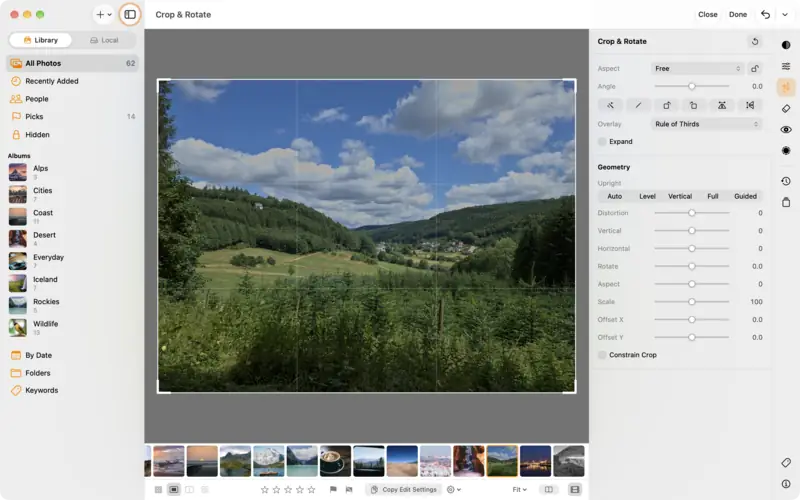Viewport: 800px width, 500px height.
Task: Select the straighten line tool
Action: coord(638,105)
